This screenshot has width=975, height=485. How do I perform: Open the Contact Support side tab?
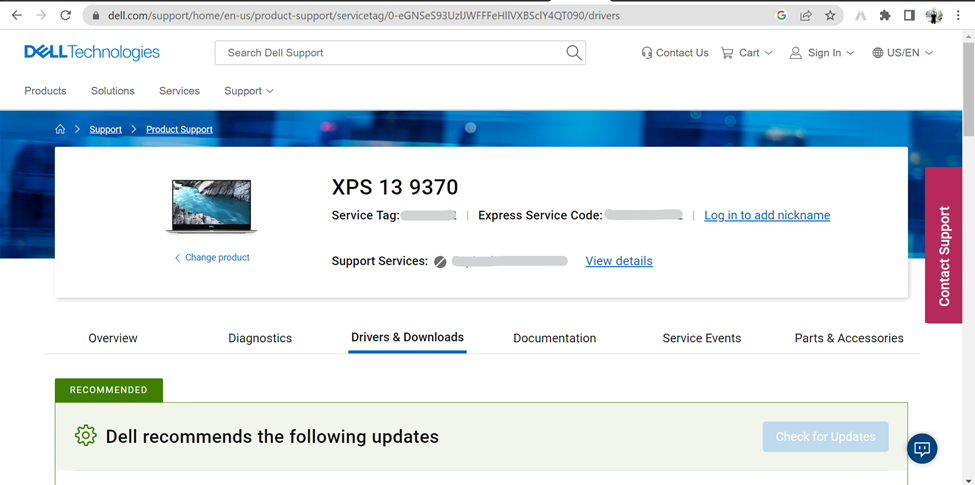(x=943, y=245)
